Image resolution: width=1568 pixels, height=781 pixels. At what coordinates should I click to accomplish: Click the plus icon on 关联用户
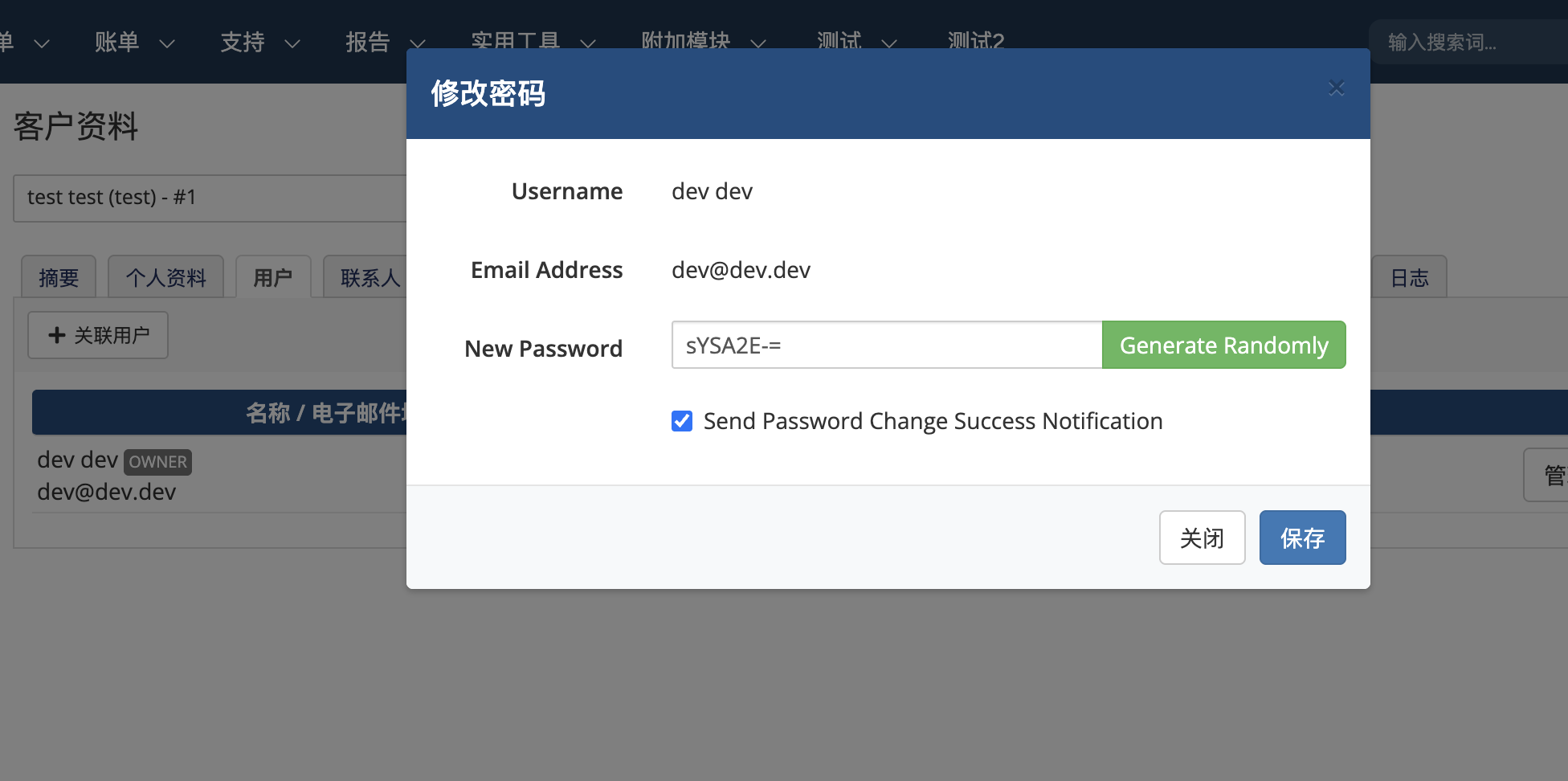[x=56, y=335]
